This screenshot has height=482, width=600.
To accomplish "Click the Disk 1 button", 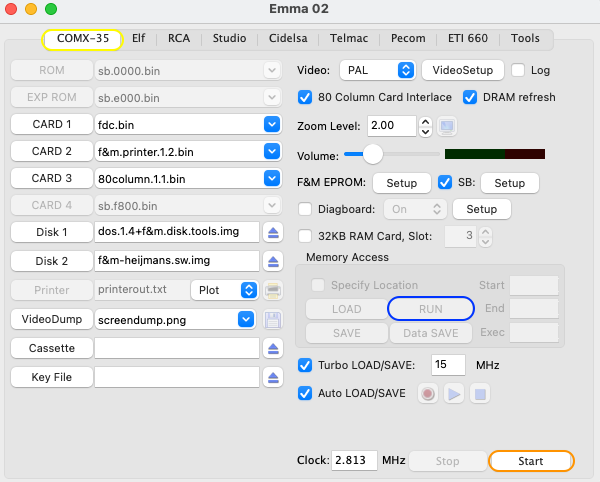I will 52,232.
